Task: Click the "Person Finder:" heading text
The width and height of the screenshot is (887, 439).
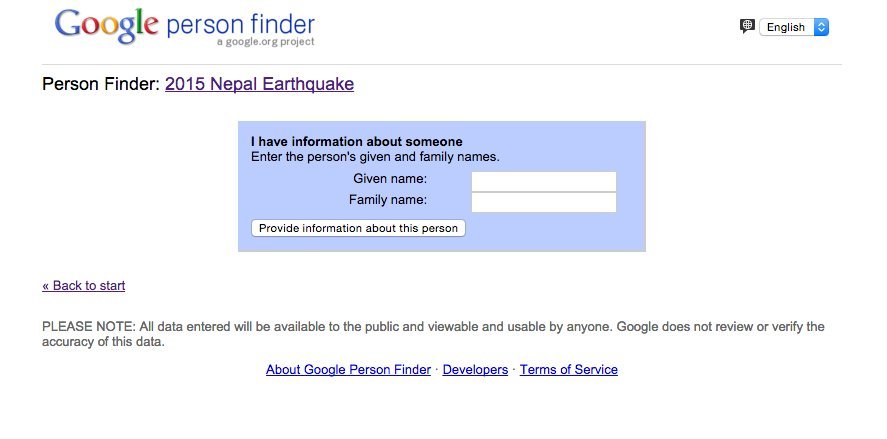Action: coord(101,84)
